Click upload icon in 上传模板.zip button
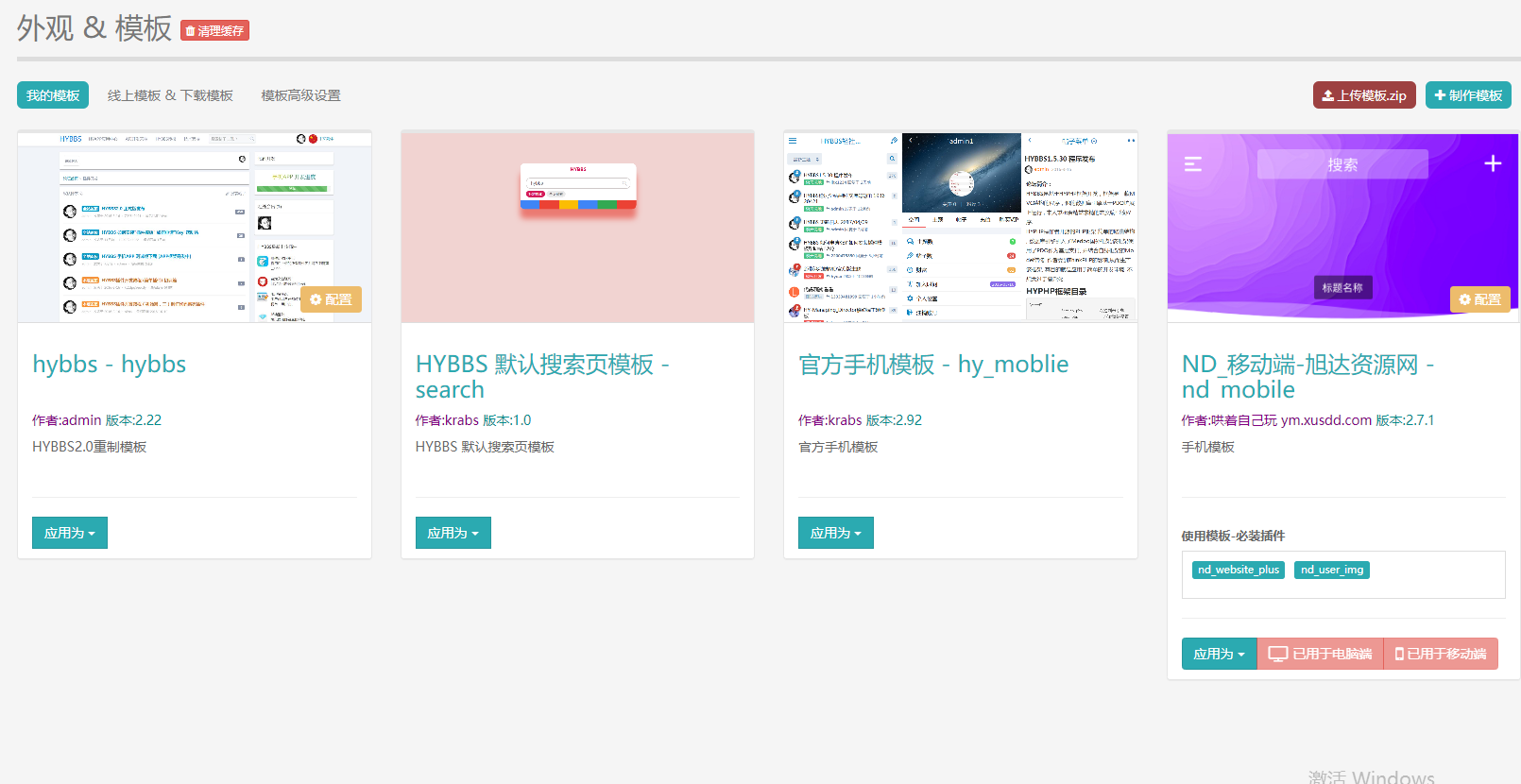 (x=1328, y=95)
